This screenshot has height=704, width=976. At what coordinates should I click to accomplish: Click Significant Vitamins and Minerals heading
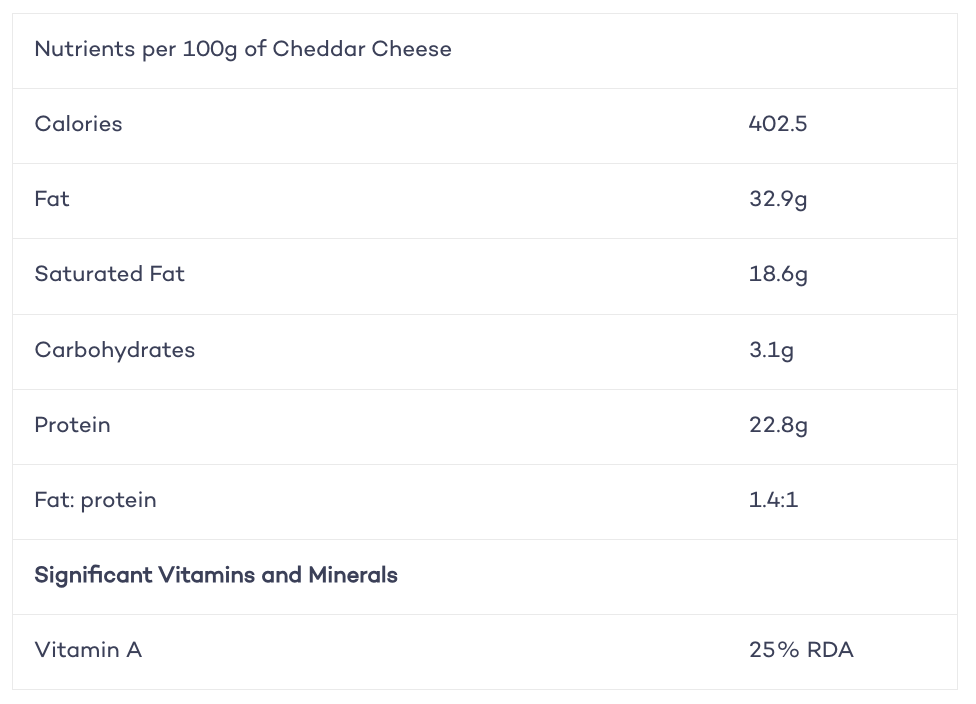click(x=216, y=576)
